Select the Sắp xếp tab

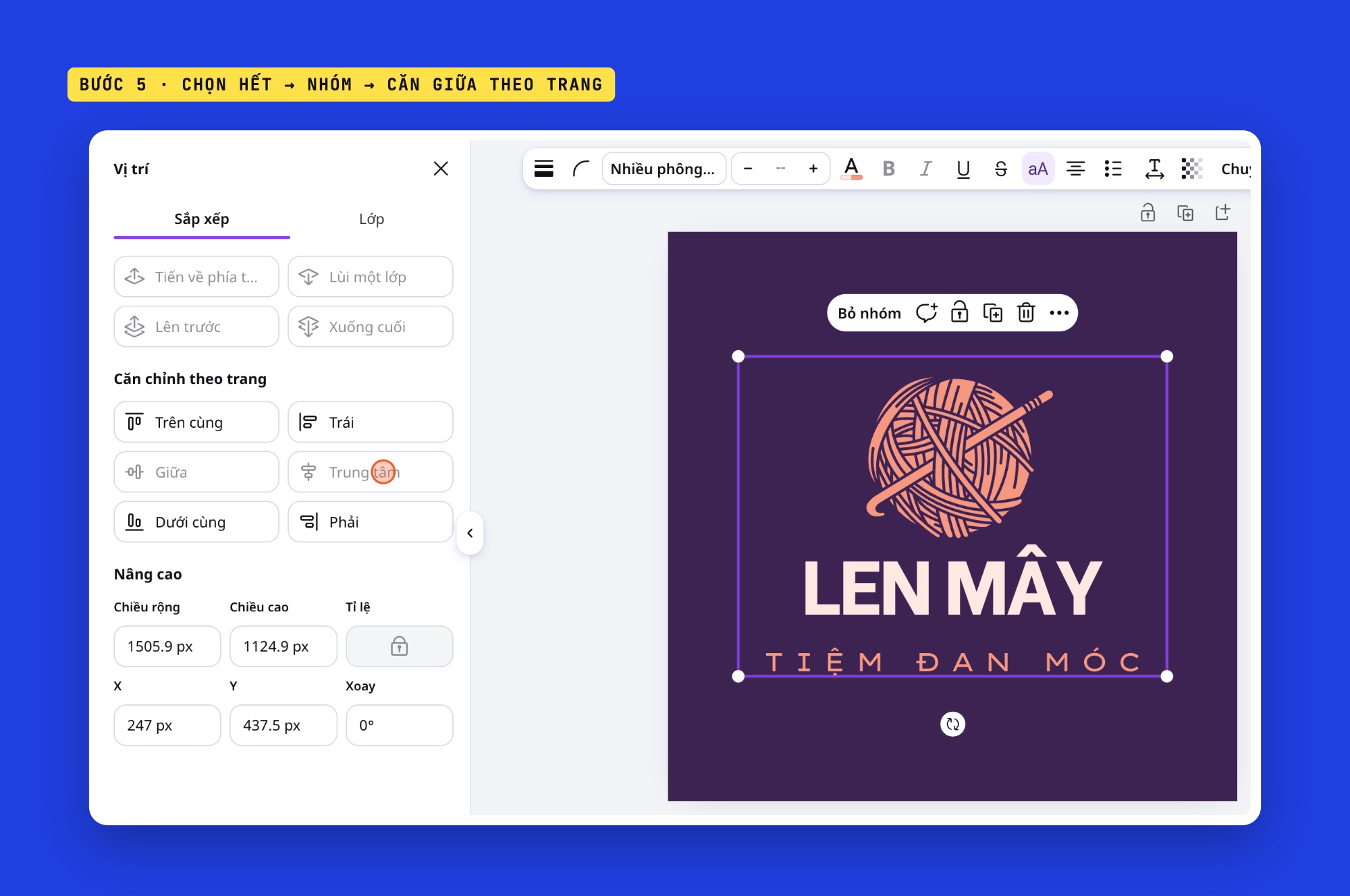202,219
